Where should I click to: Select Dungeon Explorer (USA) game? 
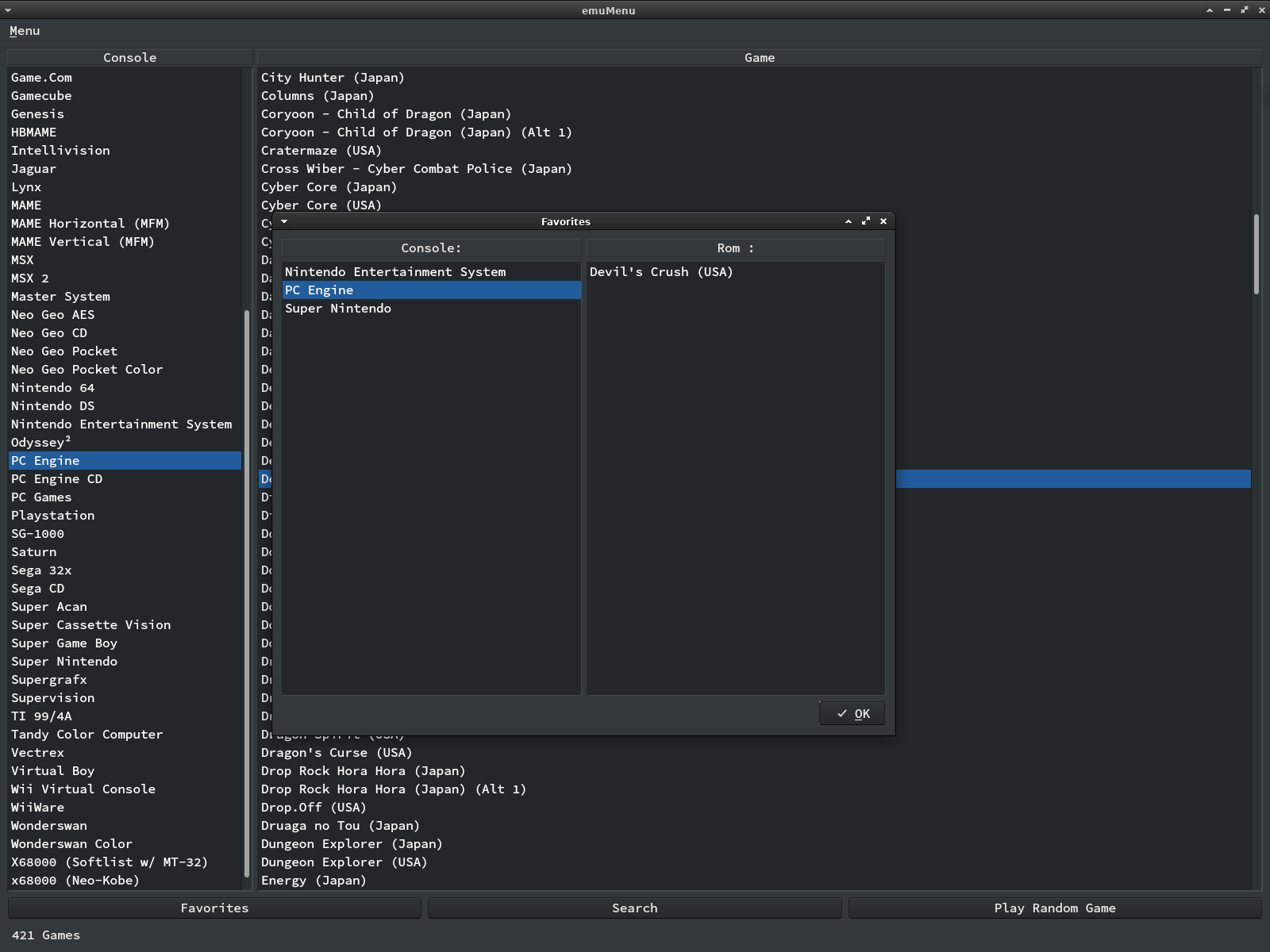point(755,862)
